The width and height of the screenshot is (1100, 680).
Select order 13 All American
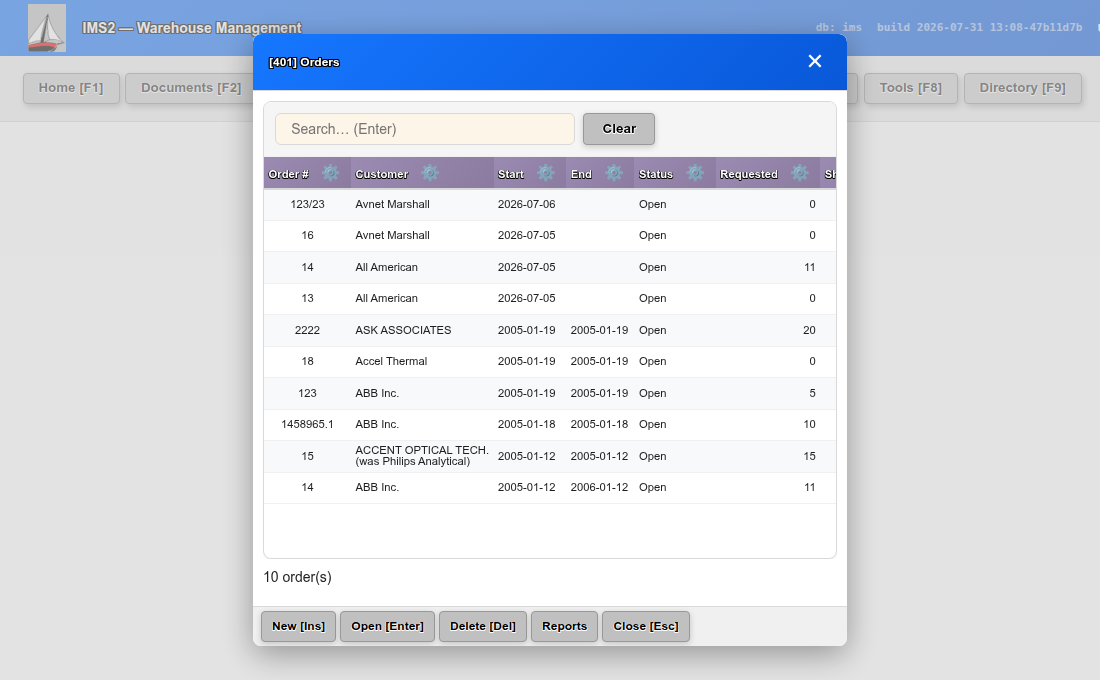click(550, 298)
